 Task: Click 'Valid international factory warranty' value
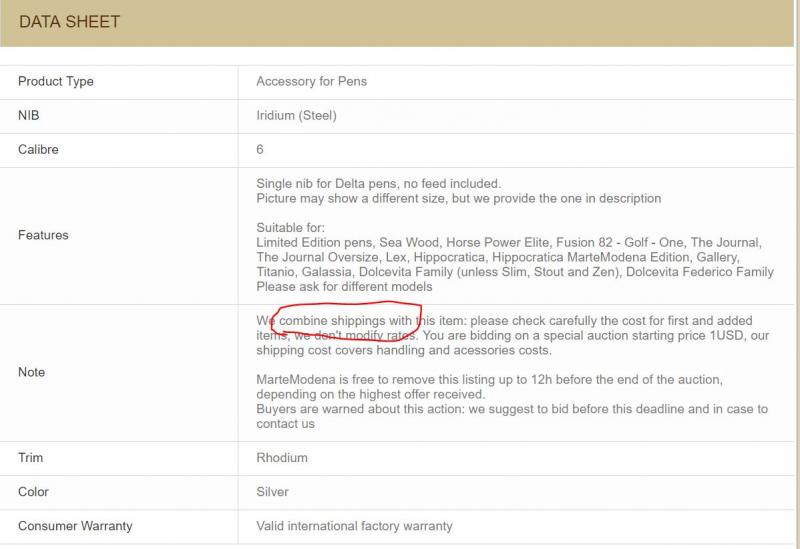coord(354,526)
